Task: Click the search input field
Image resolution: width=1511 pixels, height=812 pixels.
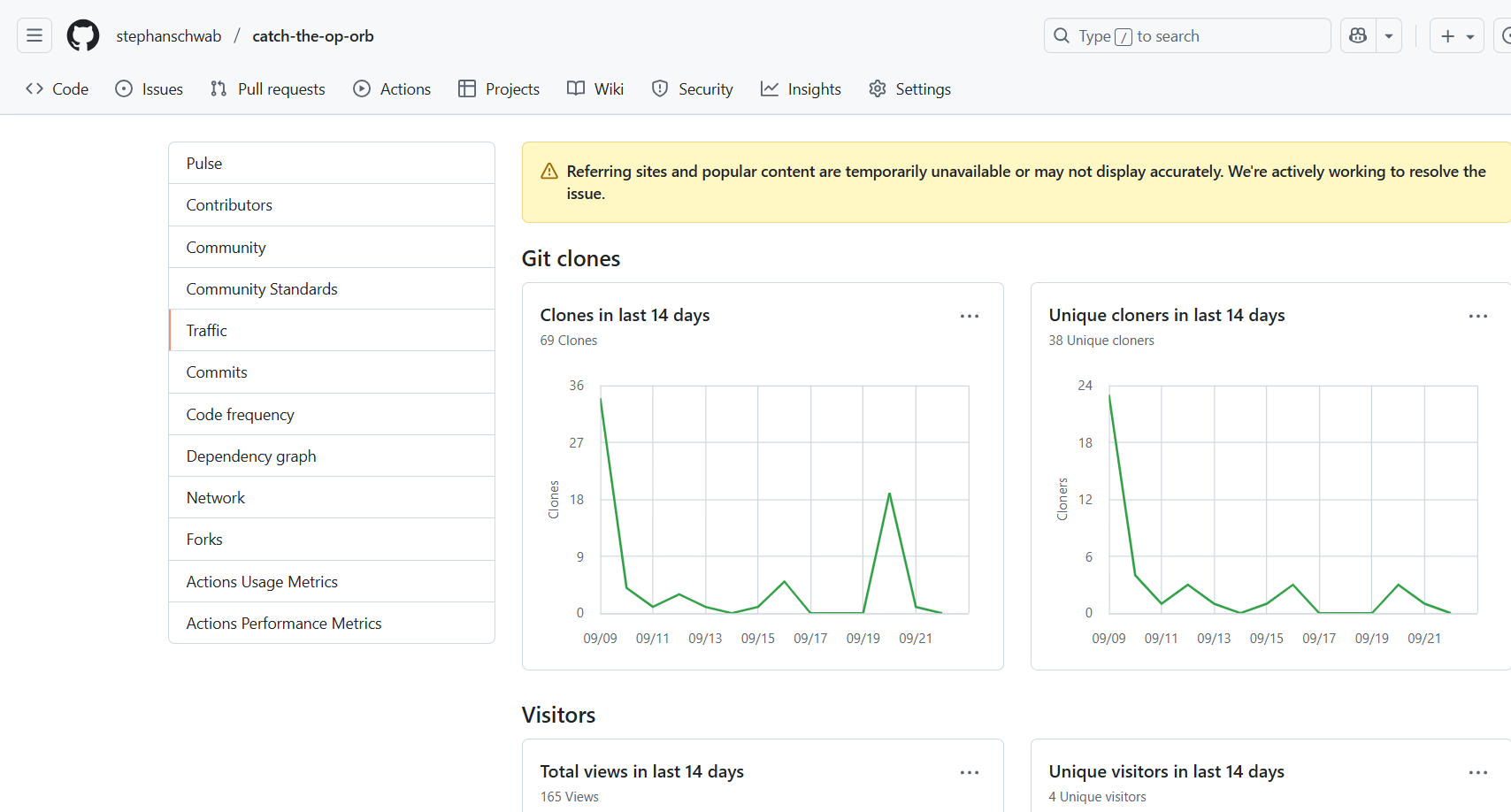Action: (1185, 36)
